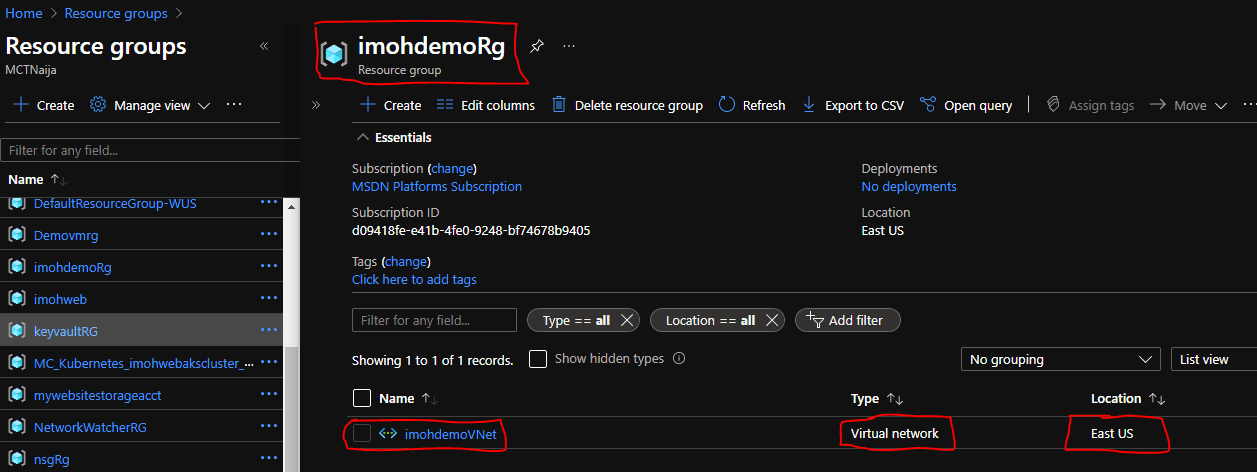This screenshot has width=1257, height=472.
Task: Open the Move dropdown
Action: coord(1188,105)
